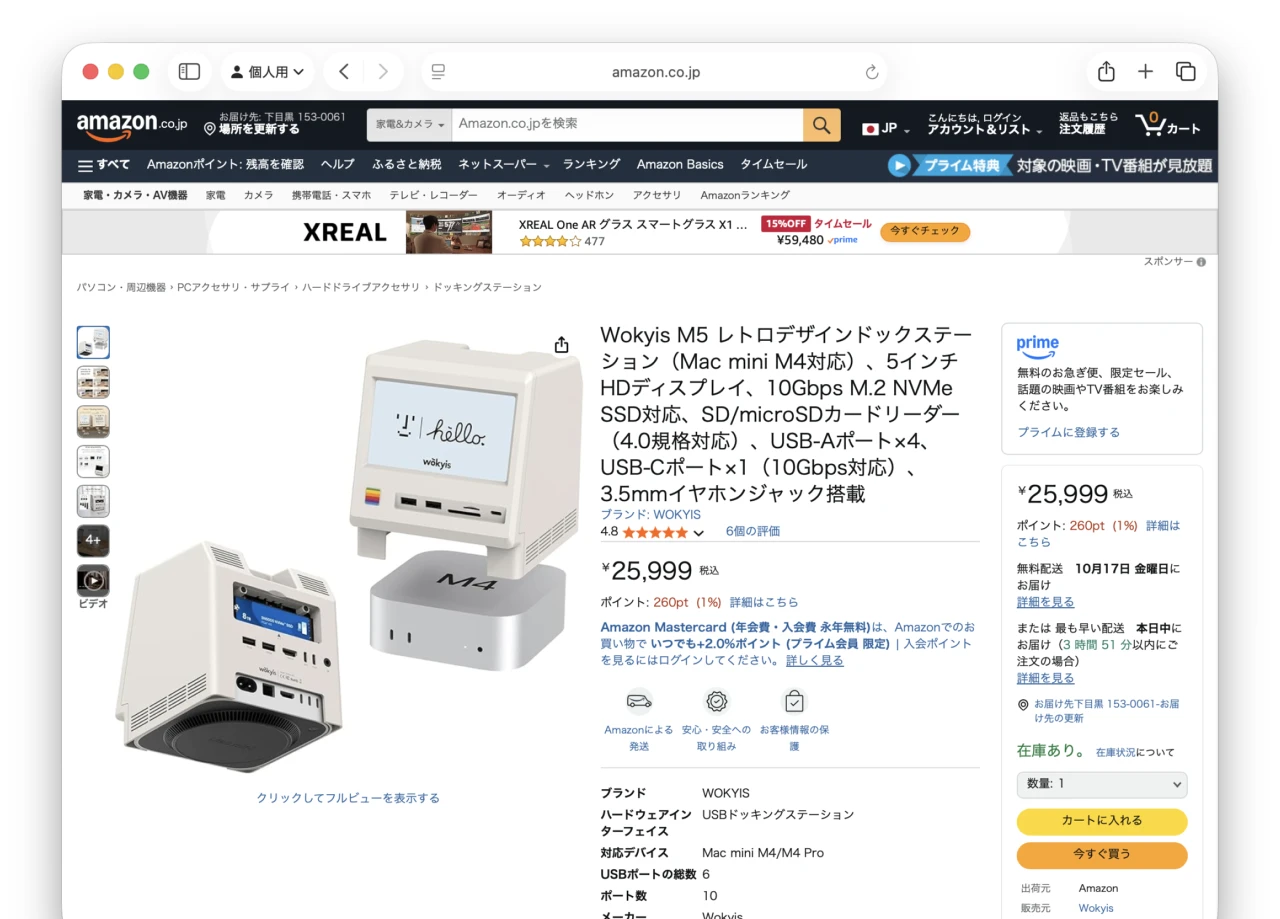Image resolution: width=1280 pixels, height=919 pixels.
Task: Open the 6個の評価 reviews link
Action: coord(753,532)
